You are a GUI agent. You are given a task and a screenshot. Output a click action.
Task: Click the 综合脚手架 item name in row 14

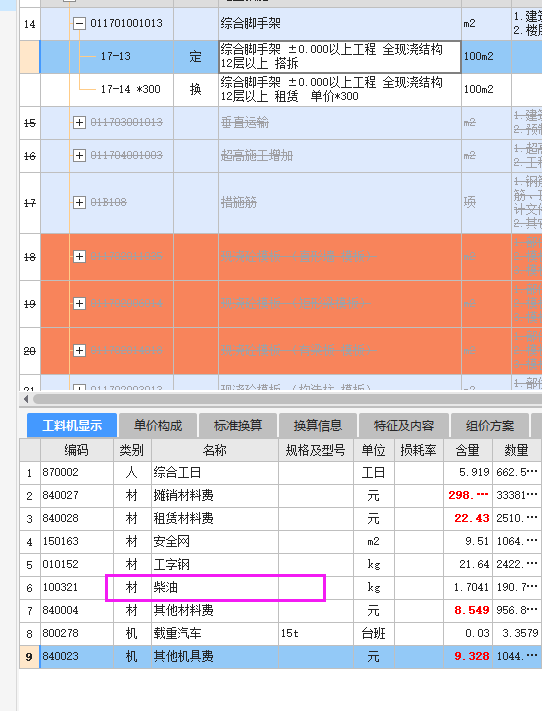[250, 23]
